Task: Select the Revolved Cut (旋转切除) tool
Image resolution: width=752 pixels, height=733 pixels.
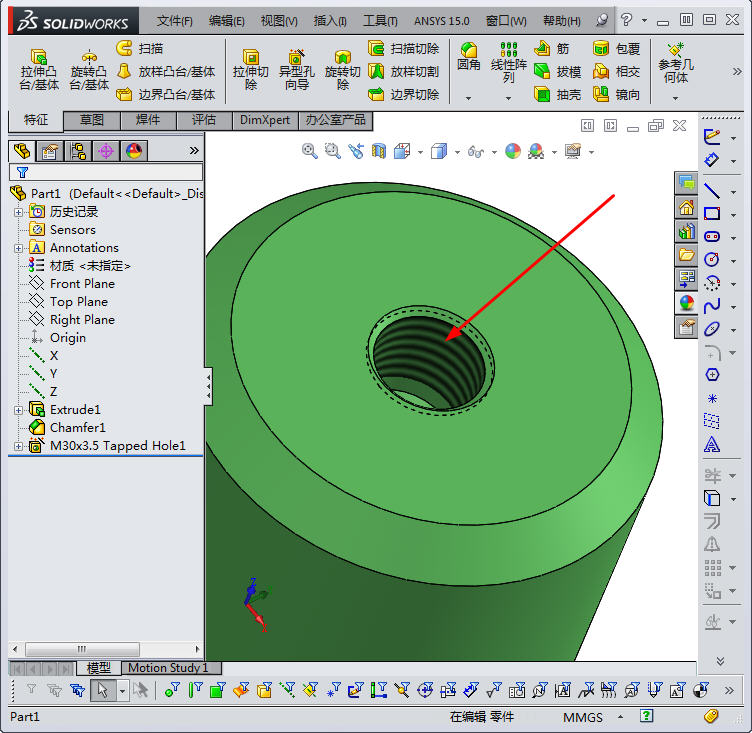Action: click(342, 70)
